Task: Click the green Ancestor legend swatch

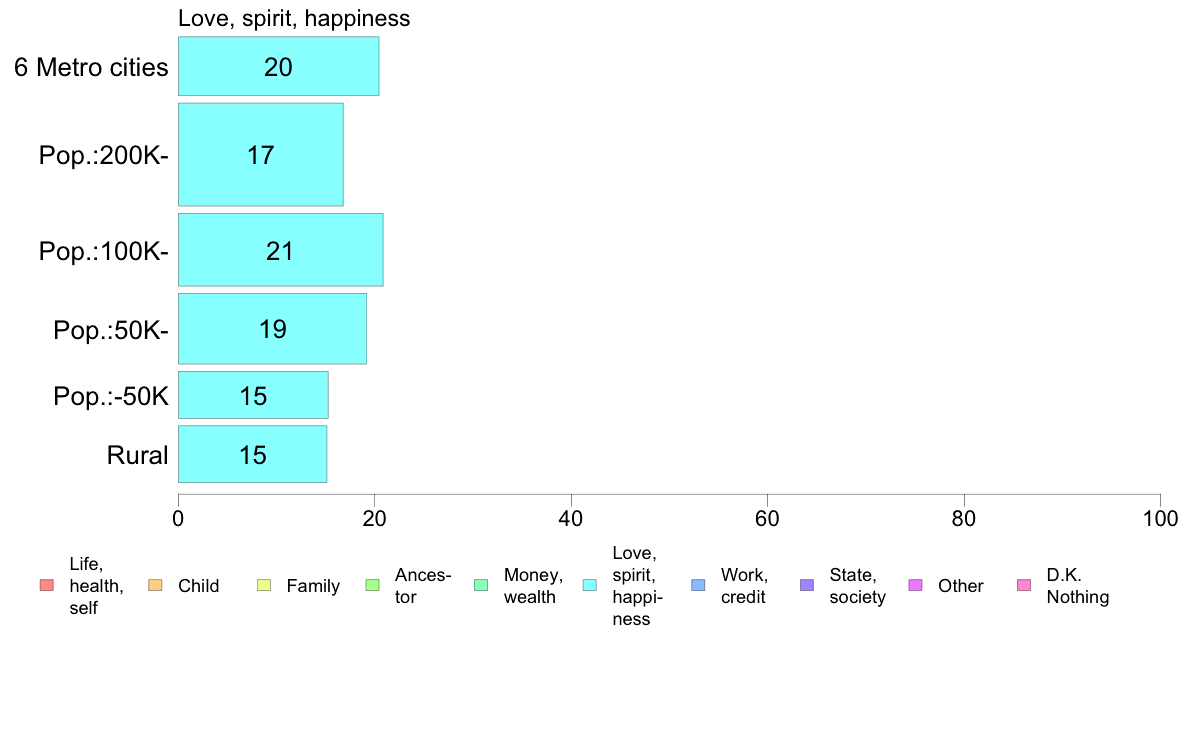Action: tap(372, 585)
